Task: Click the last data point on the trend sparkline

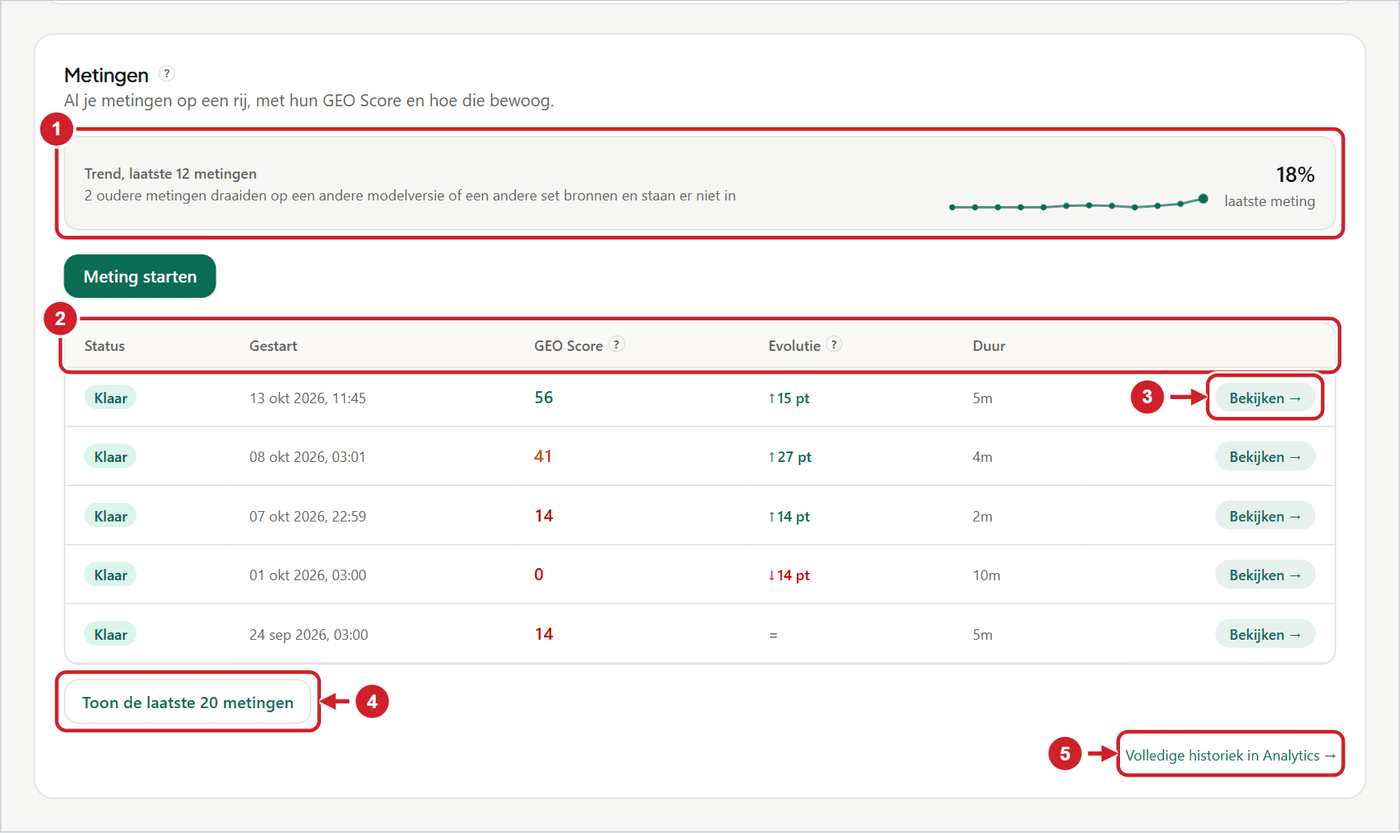Action: point(1203,198)
